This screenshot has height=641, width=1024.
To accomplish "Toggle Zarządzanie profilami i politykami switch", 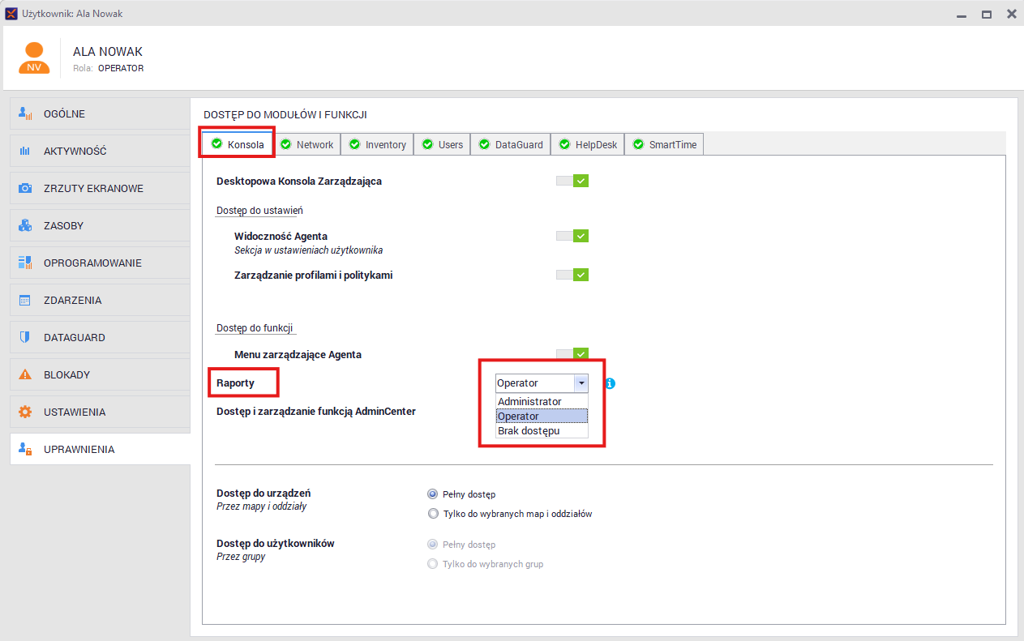I will [x=573, y=275].
